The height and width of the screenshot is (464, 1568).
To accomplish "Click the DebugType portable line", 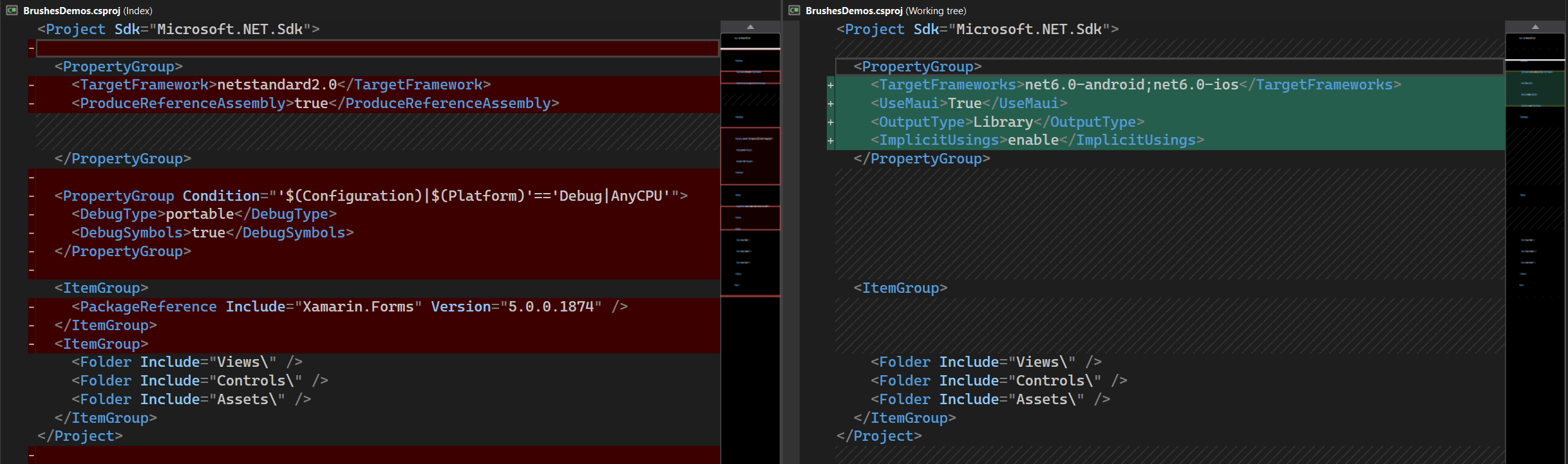I will (204, 214).
